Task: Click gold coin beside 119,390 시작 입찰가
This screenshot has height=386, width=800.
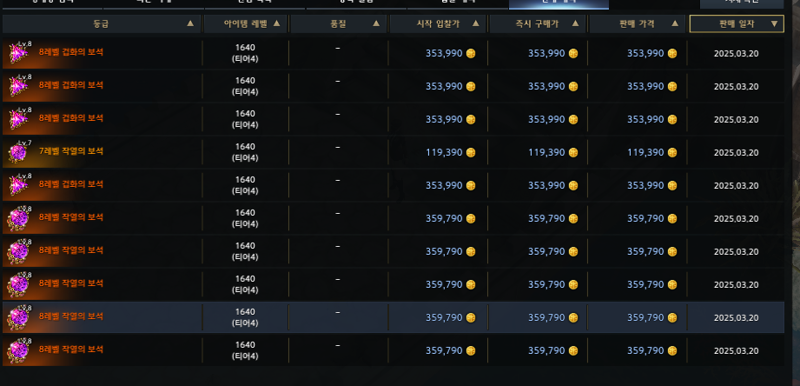Action: click(470, 152)
